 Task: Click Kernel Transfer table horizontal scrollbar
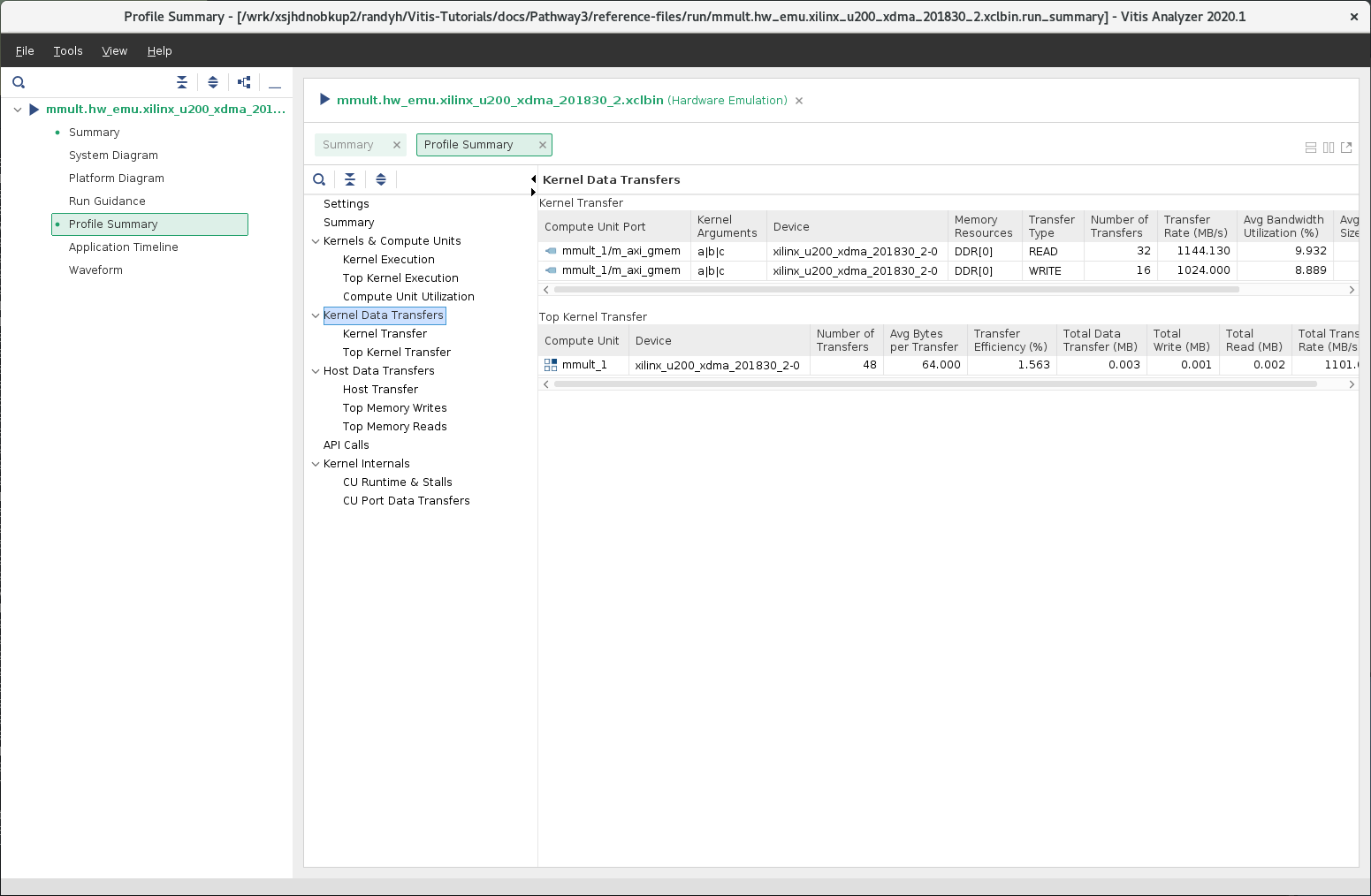(x=896, y=290)
